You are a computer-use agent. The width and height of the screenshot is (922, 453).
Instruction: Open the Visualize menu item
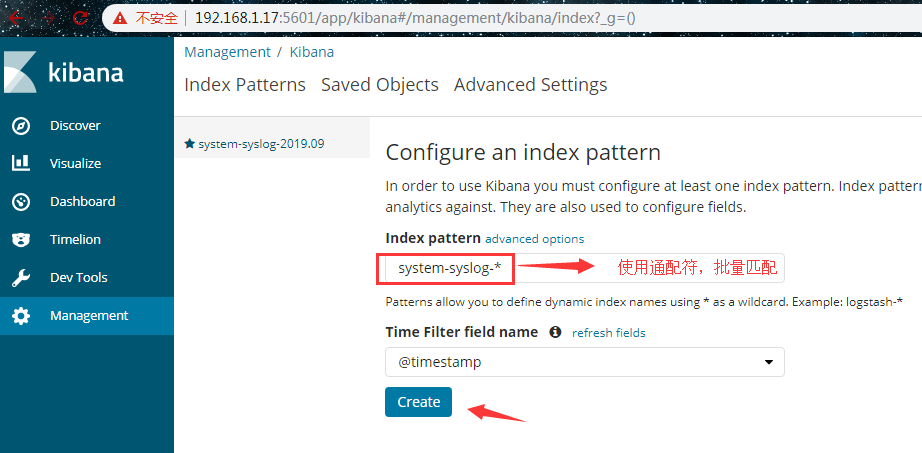(x=87, y=164)
